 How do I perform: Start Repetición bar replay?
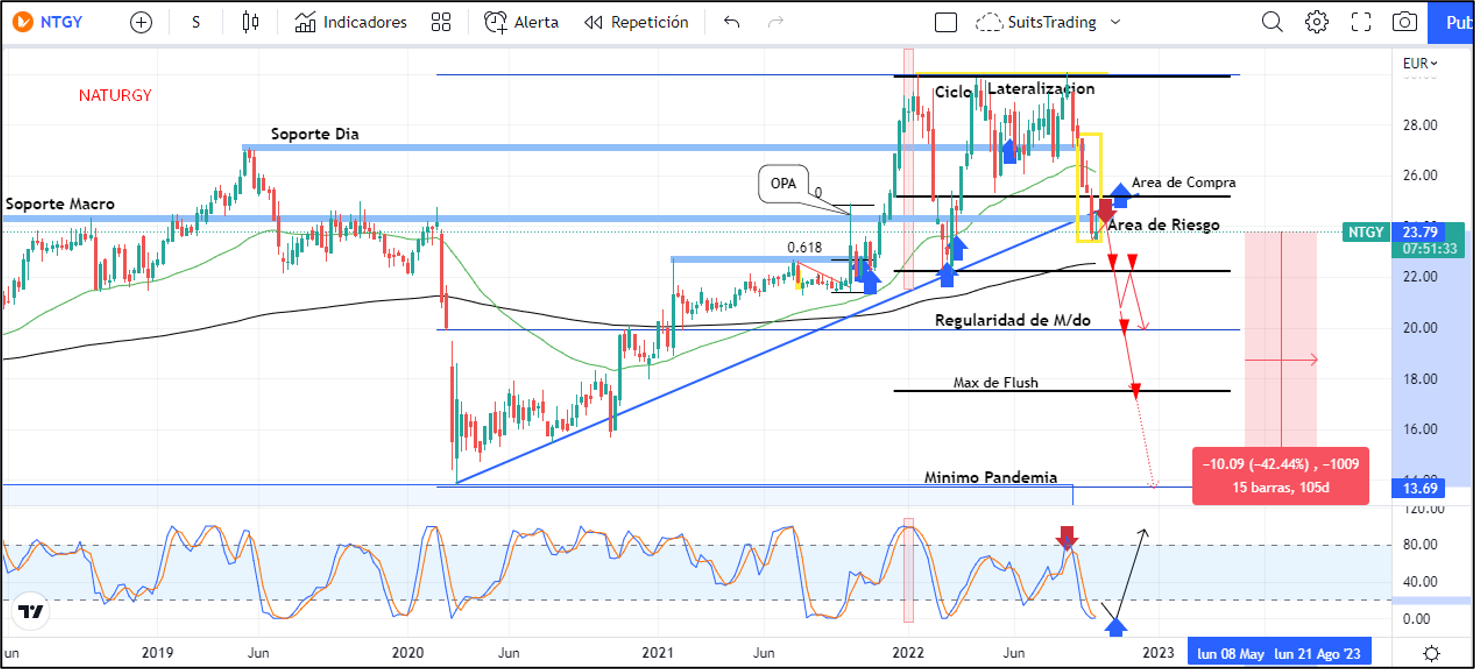click(x=636, y=22)
